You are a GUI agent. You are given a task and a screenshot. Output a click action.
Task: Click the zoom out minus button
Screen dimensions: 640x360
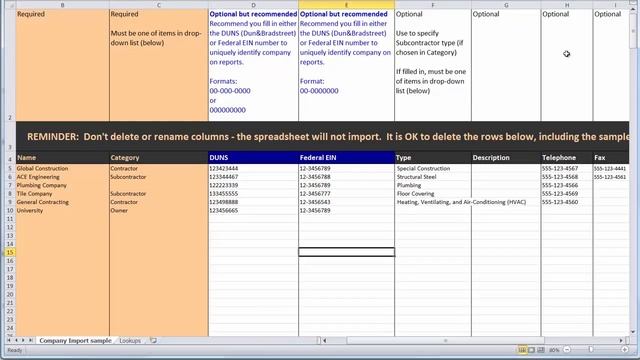coord(567,350)
